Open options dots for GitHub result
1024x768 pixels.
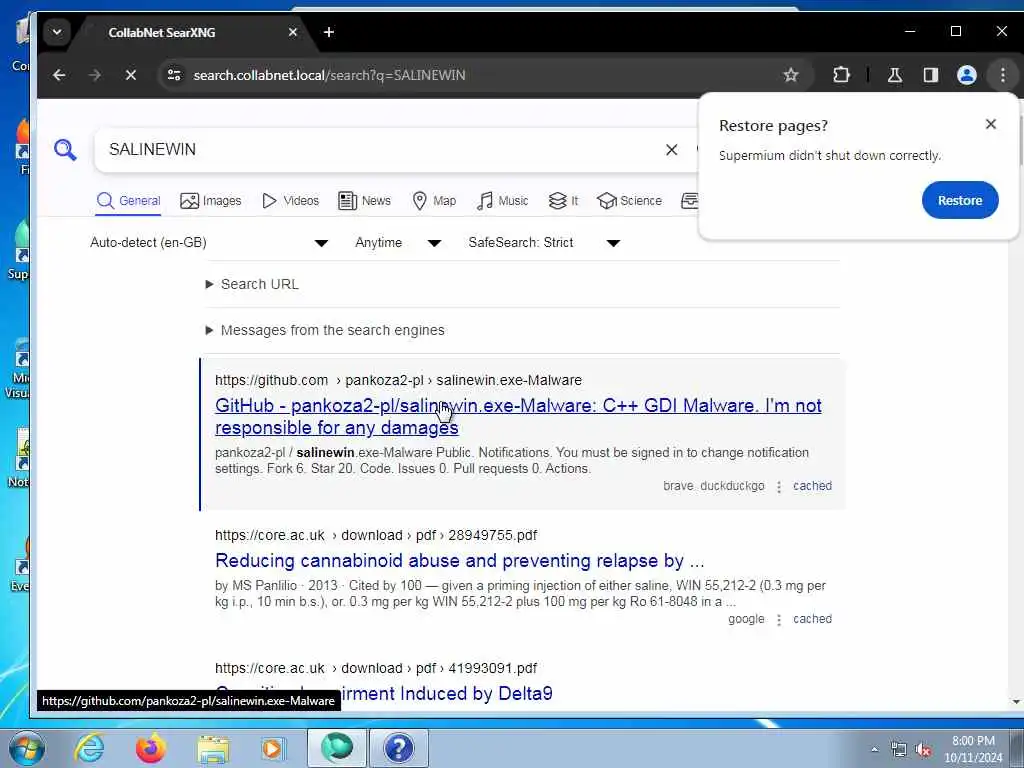coord(778,487)
